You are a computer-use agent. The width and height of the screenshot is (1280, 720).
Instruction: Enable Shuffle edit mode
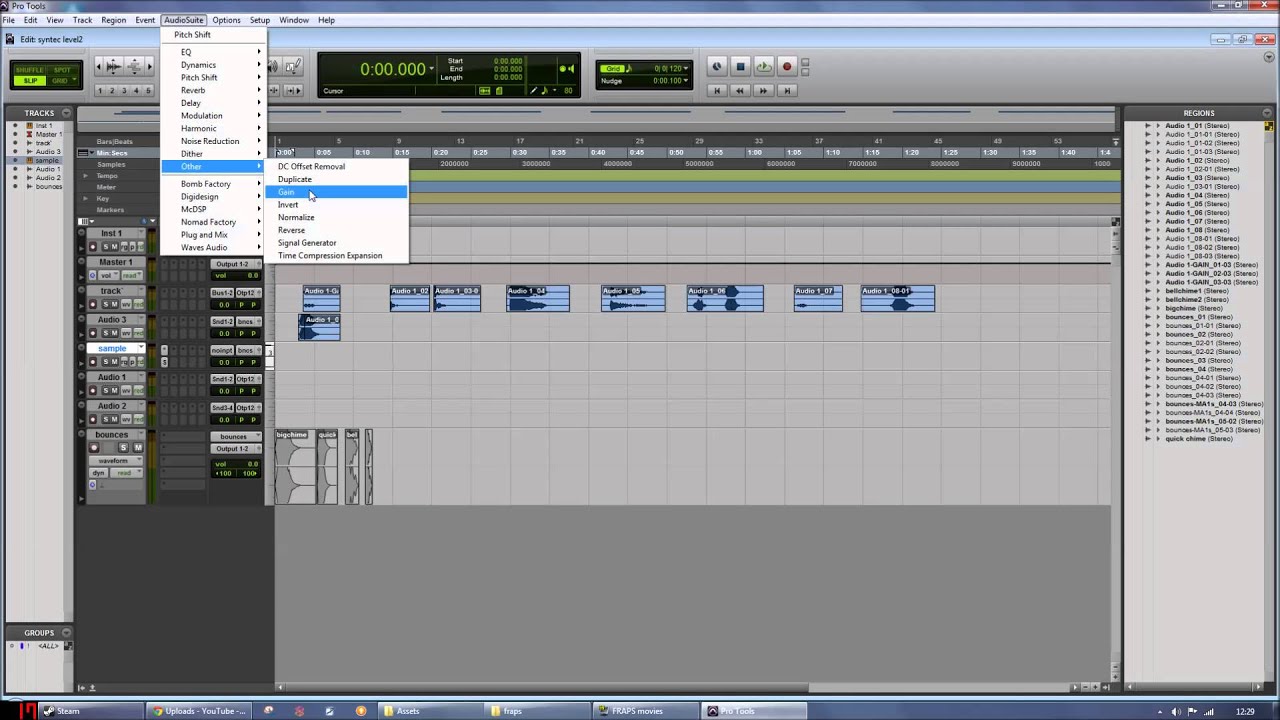point(31,70)
